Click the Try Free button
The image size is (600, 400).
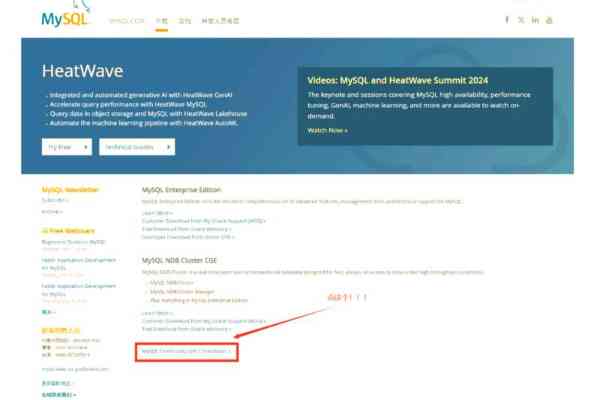[67, 147]
